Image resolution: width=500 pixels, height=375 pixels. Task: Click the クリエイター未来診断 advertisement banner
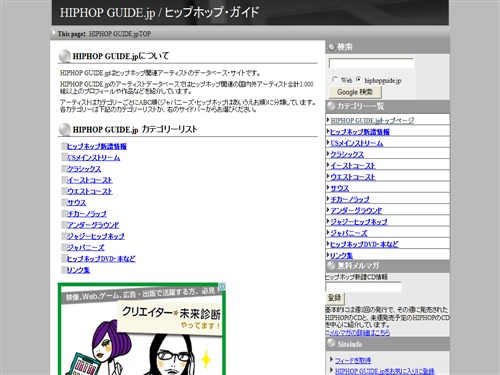[142, 329]
